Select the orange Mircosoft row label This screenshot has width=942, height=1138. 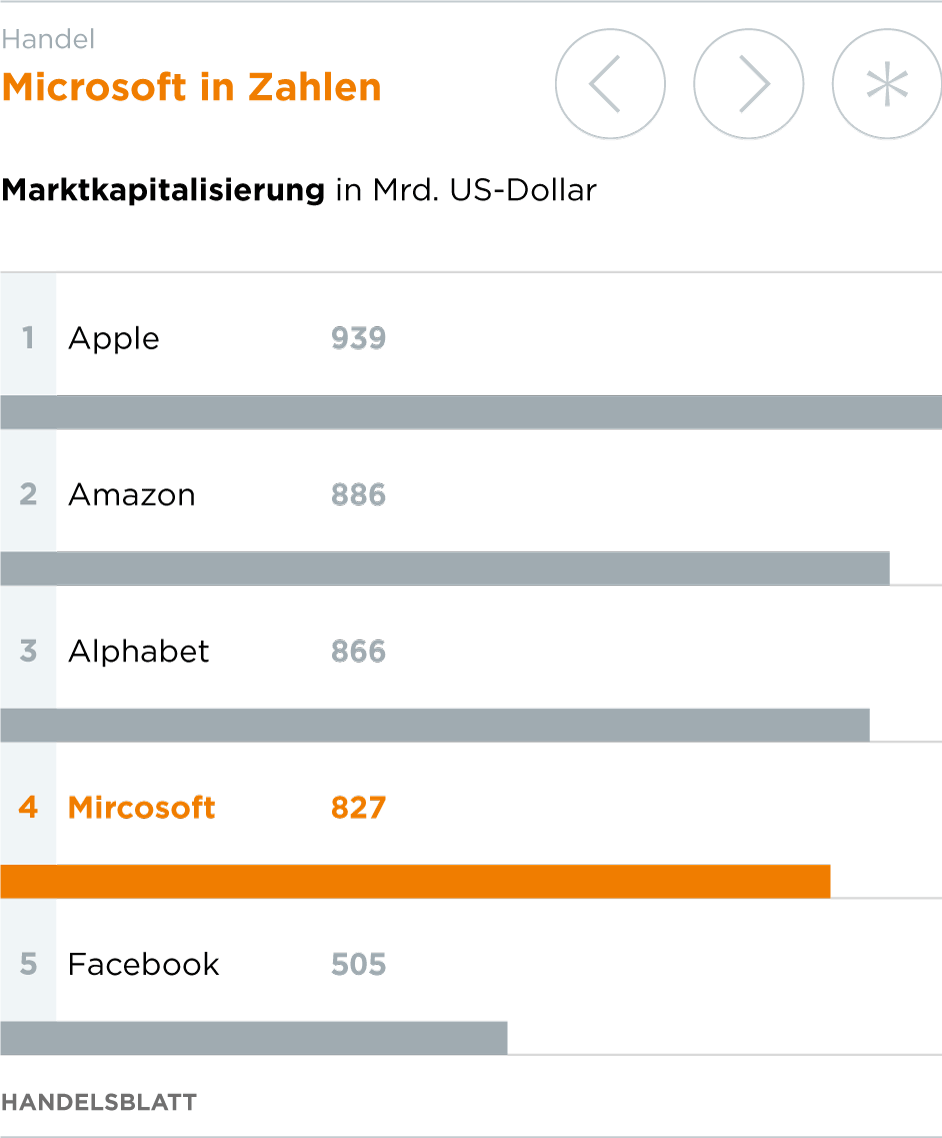[x=142, y=807]
